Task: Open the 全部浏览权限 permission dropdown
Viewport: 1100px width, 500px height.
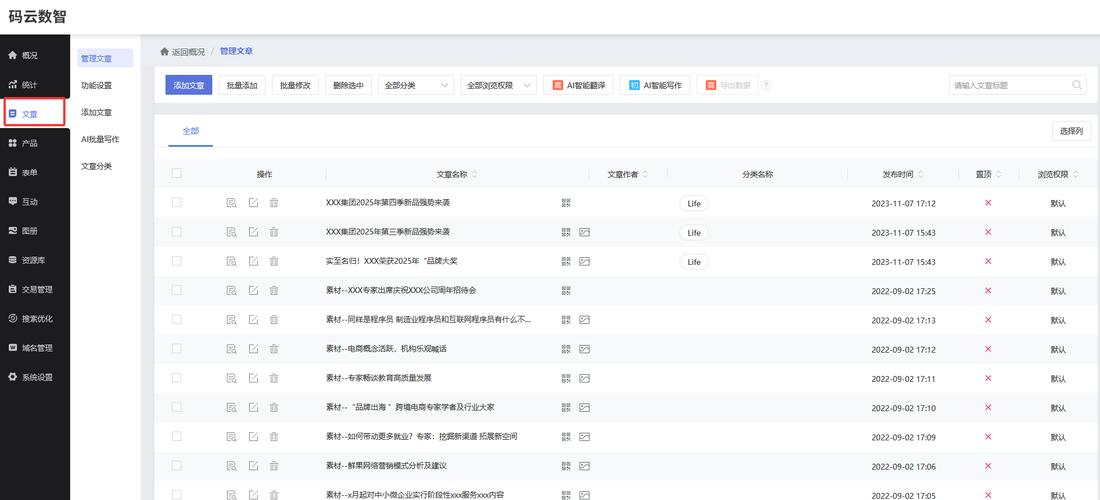Action: point(498,86)
